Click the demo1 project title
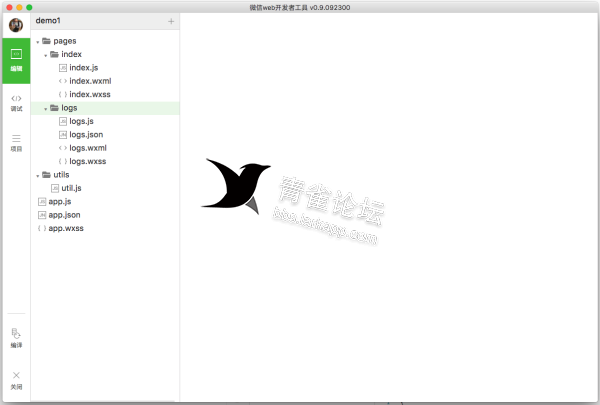 48,21
